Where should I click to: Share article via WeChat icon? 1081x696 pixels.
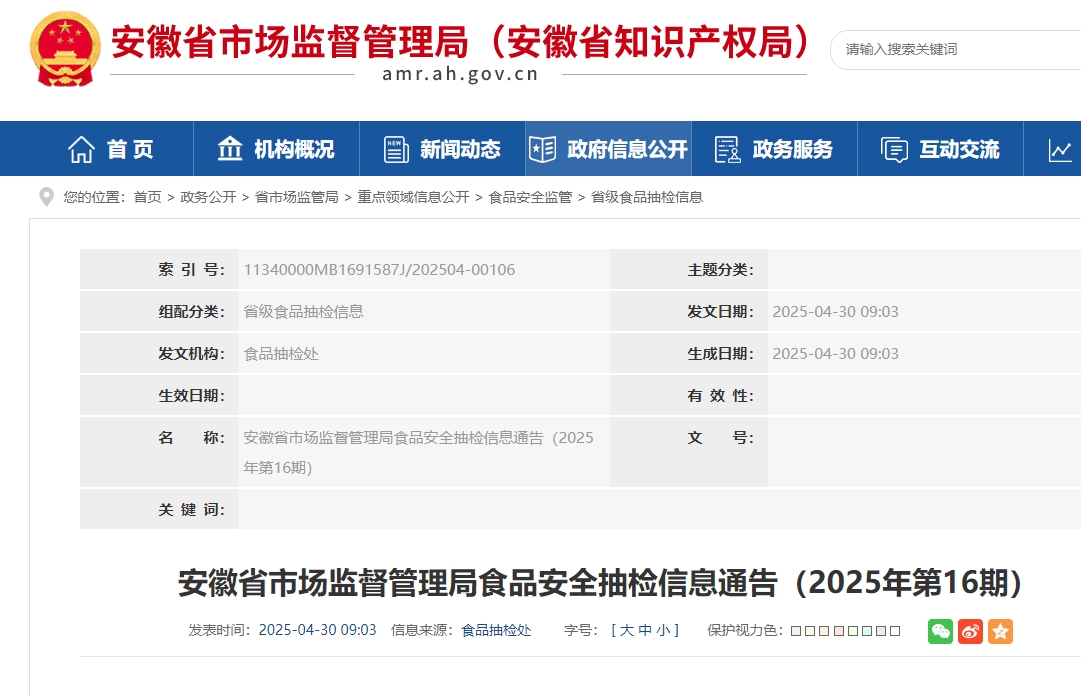940,631
